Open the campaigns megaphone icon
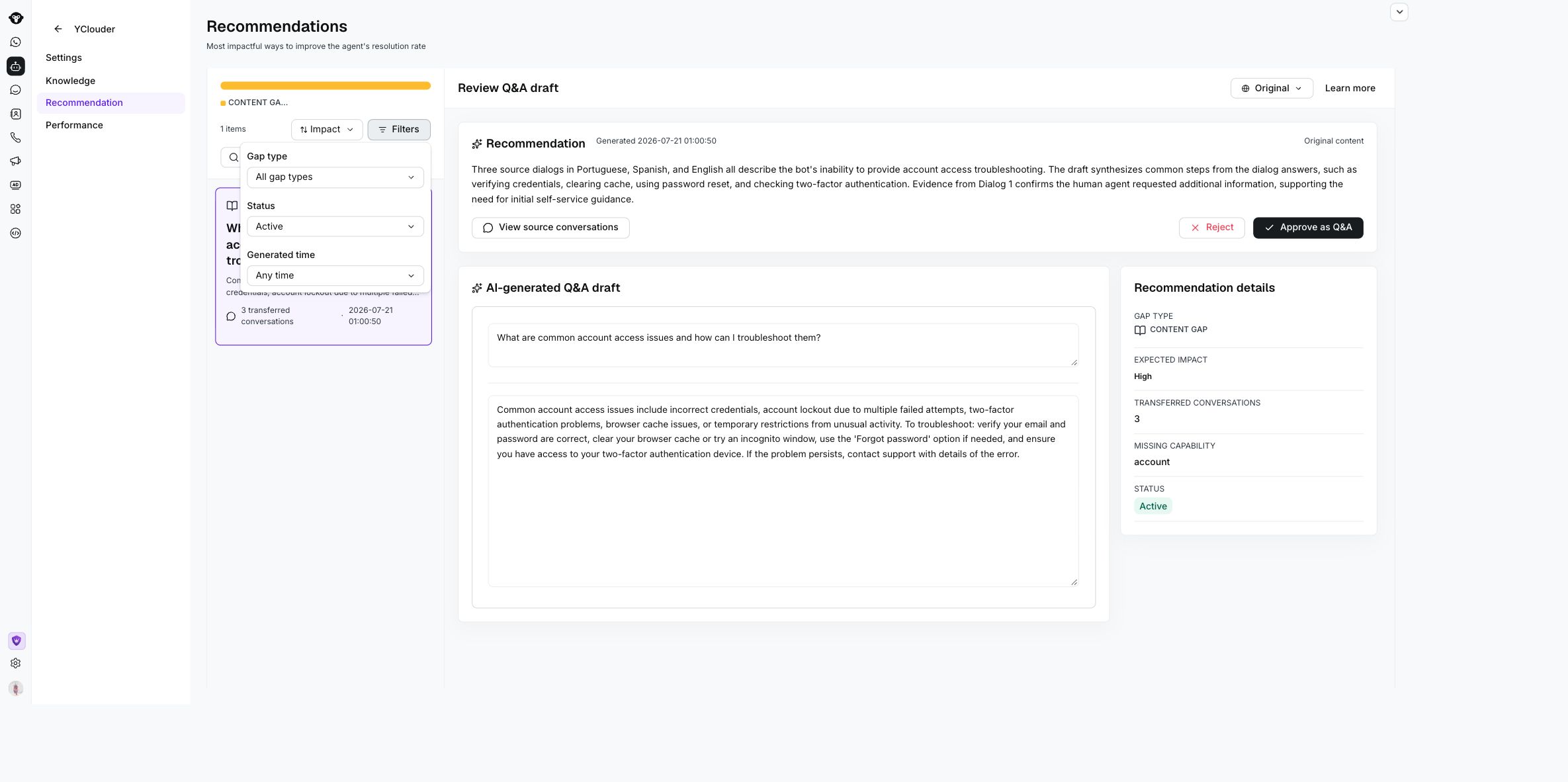The image size is (1568, 782). tap(16, 161)
